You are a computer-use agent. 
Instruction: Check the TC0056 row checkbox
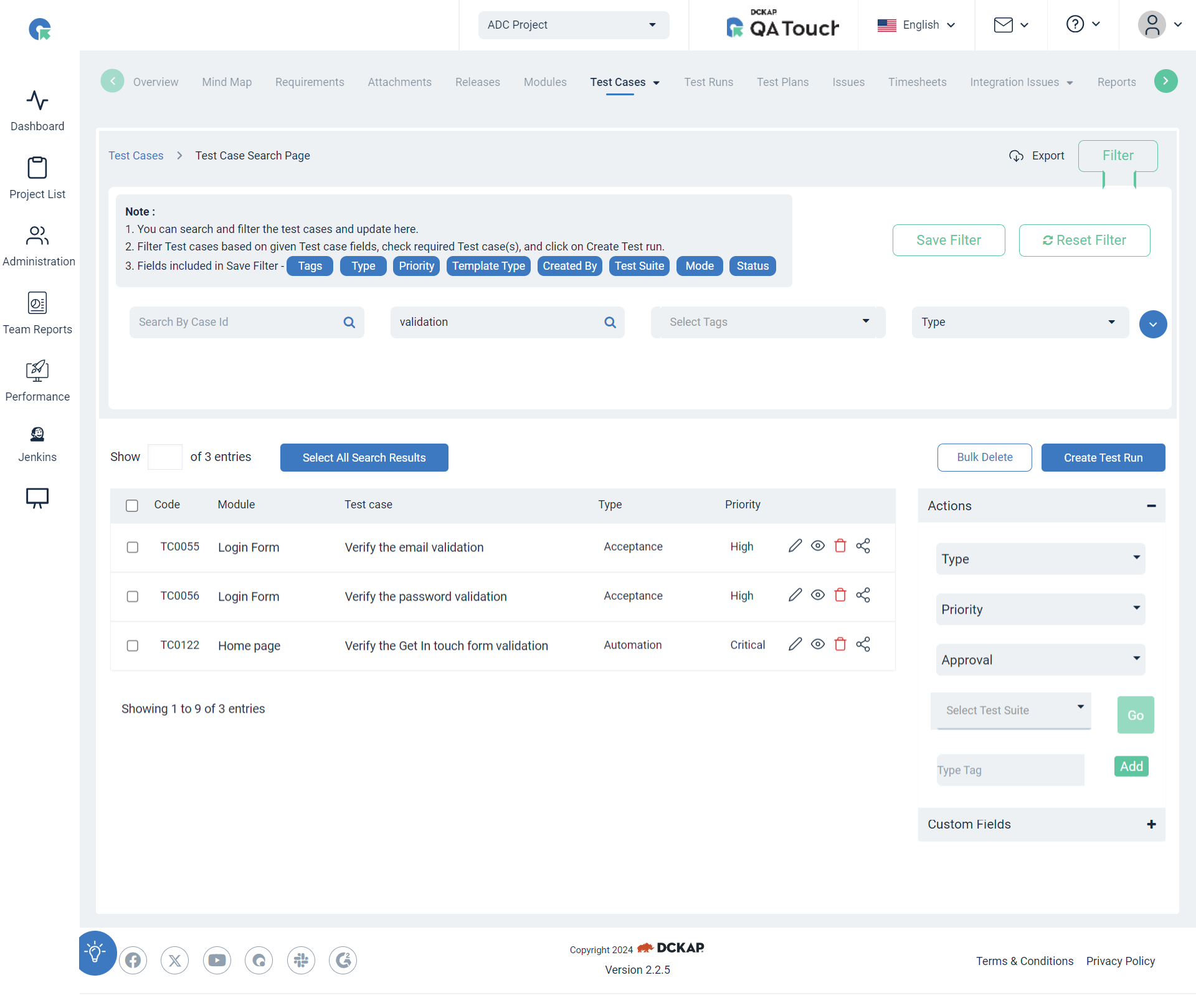(x=133, y=596)
